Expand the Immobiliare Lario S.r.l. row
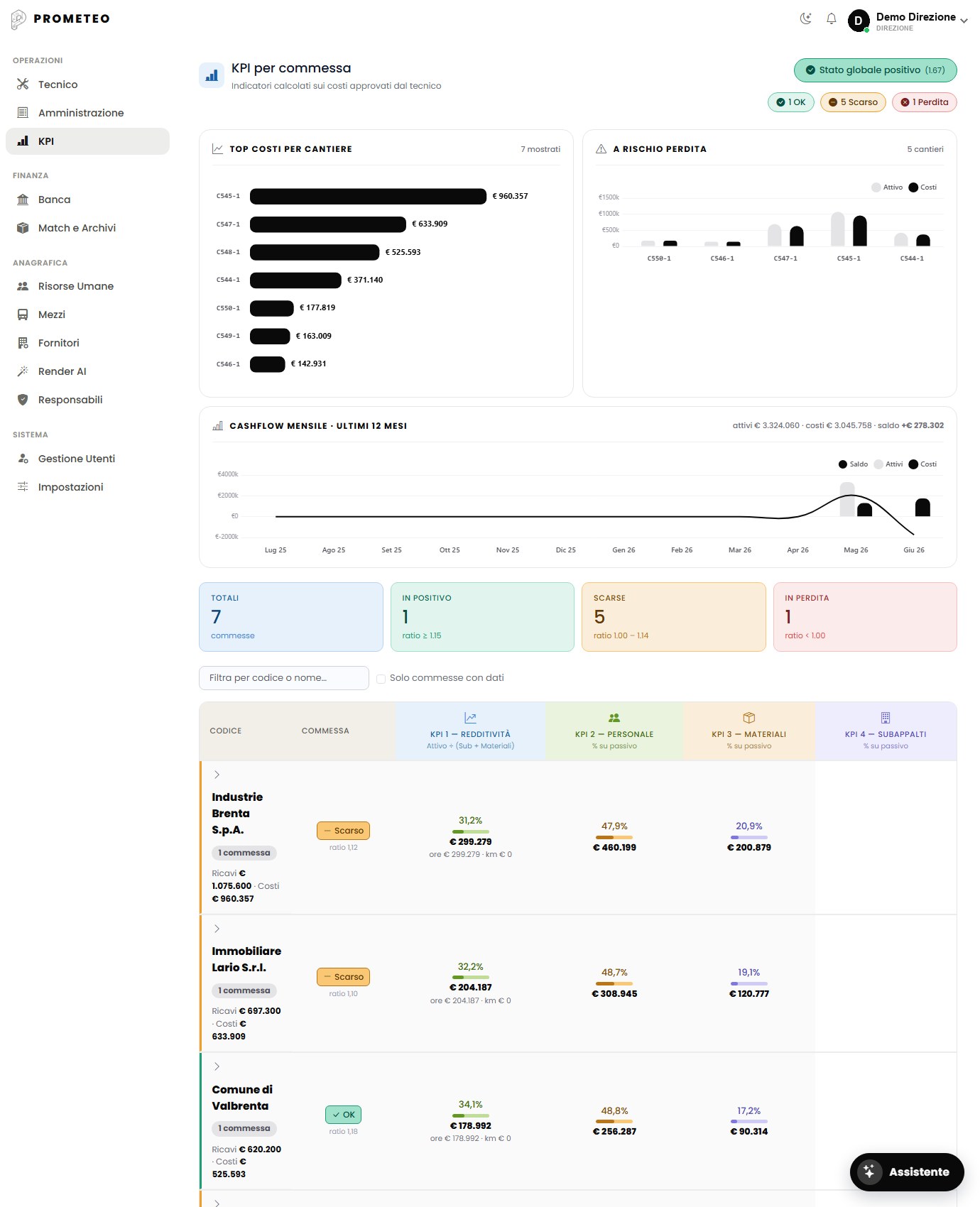The width and height of the screenshot is (980, 1207). [217, 929]
